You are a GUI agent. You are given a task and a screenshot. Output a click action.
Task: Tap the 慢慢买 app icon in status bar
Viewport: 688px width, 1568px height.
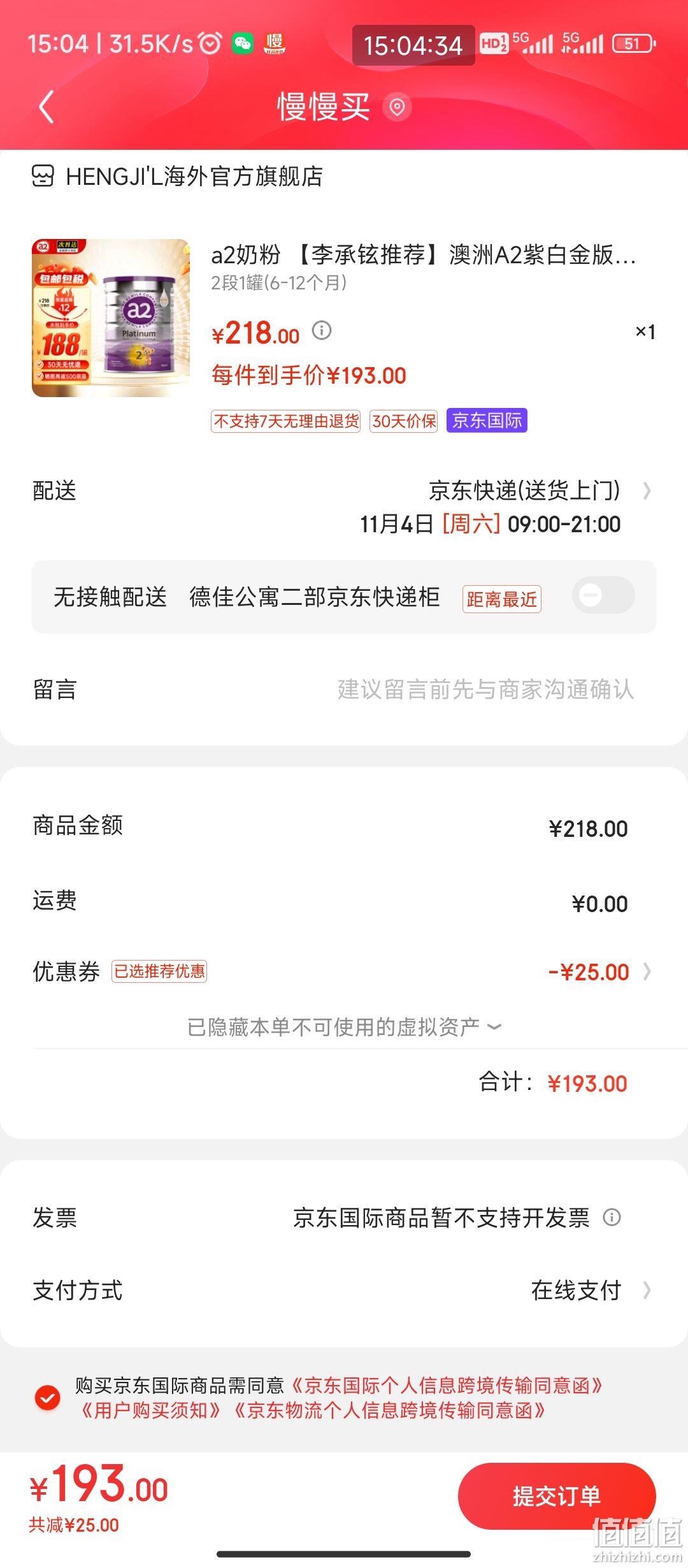click(x=275, y=43)
